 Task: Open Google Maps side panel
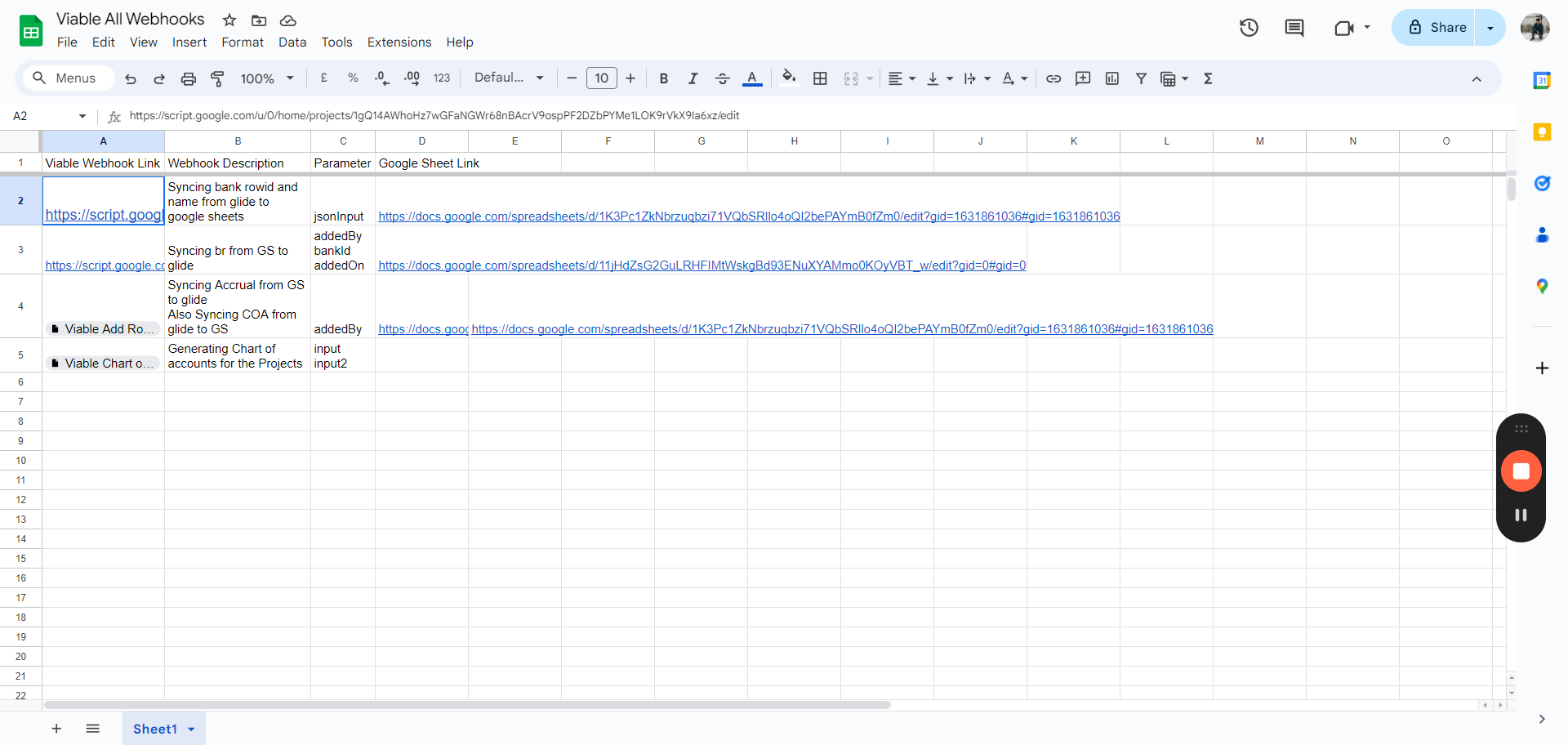click(x=1542, y=287)
